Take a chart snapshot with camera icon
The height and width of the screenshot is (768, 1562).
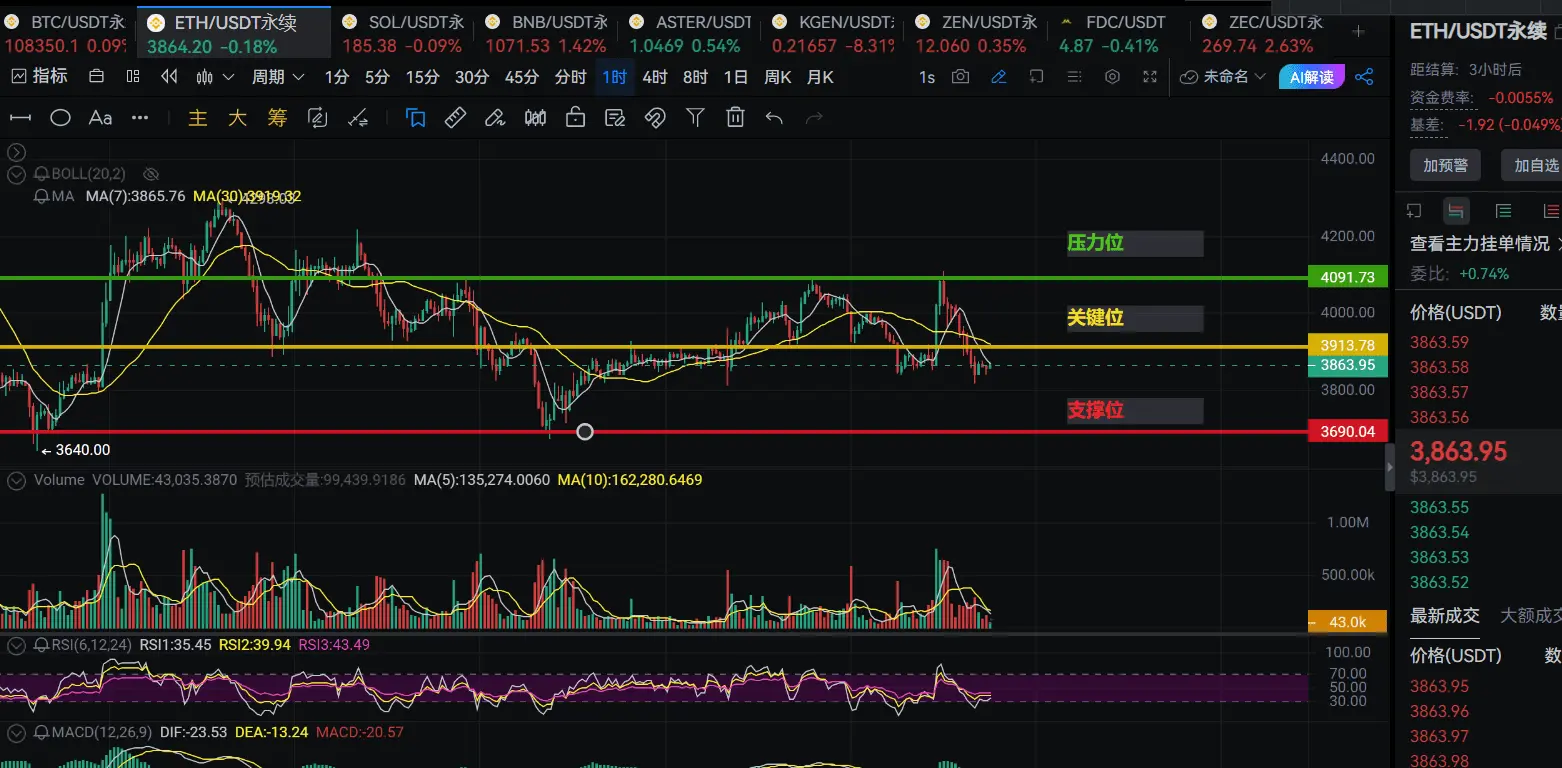961,77
